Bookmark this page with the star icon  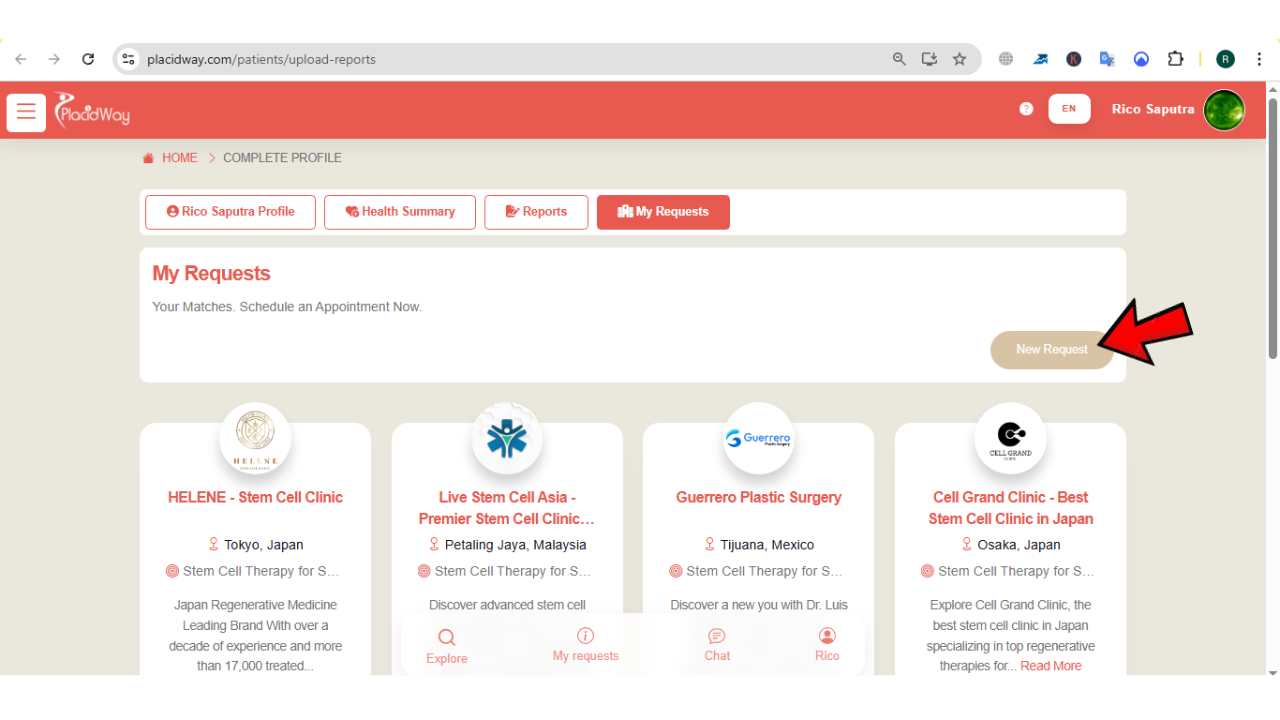coord(960,59)
